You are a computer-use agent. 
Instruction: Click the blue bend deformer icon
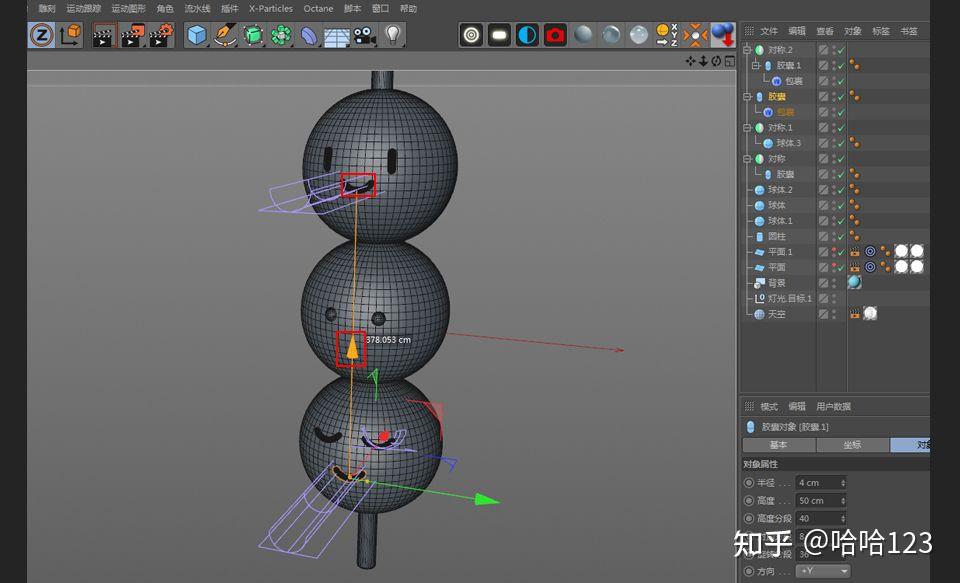310,36
